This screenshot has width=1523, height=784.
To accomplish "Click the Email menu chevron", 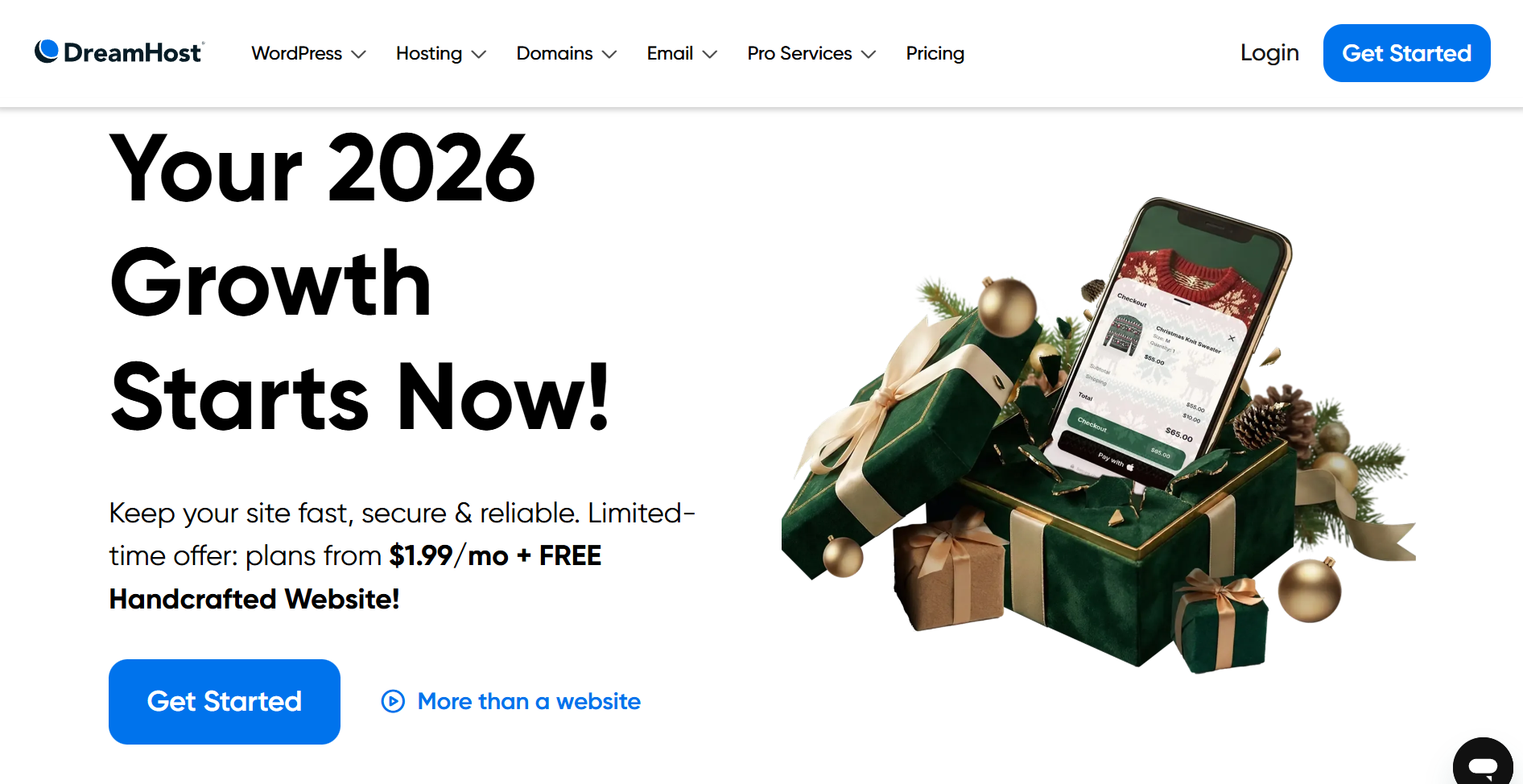I will coord(709,54).
